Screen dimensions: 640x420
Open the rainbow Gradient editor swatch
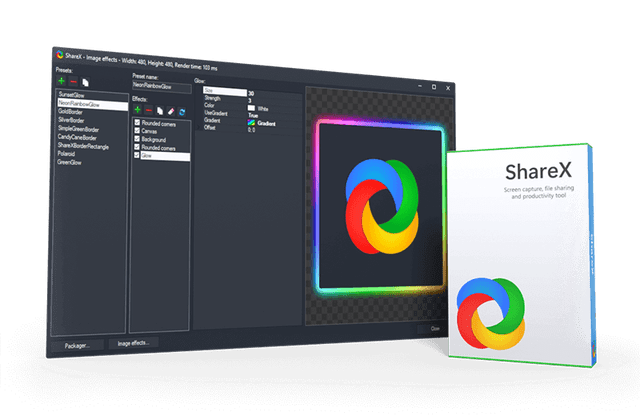click(x=251, y=122)
